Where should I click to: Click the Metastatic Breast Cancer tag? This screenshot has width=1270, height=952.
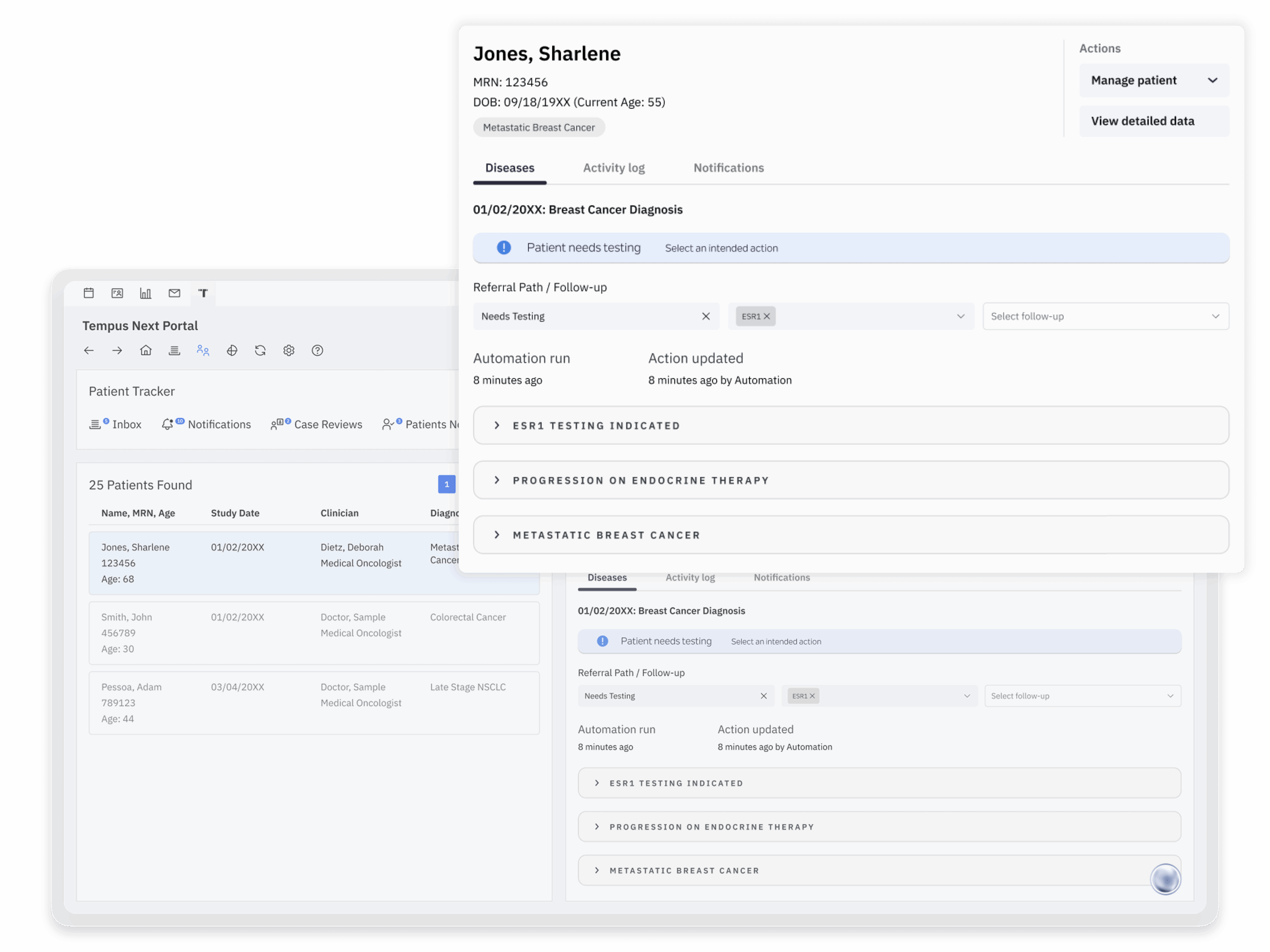tap(538, 127)
